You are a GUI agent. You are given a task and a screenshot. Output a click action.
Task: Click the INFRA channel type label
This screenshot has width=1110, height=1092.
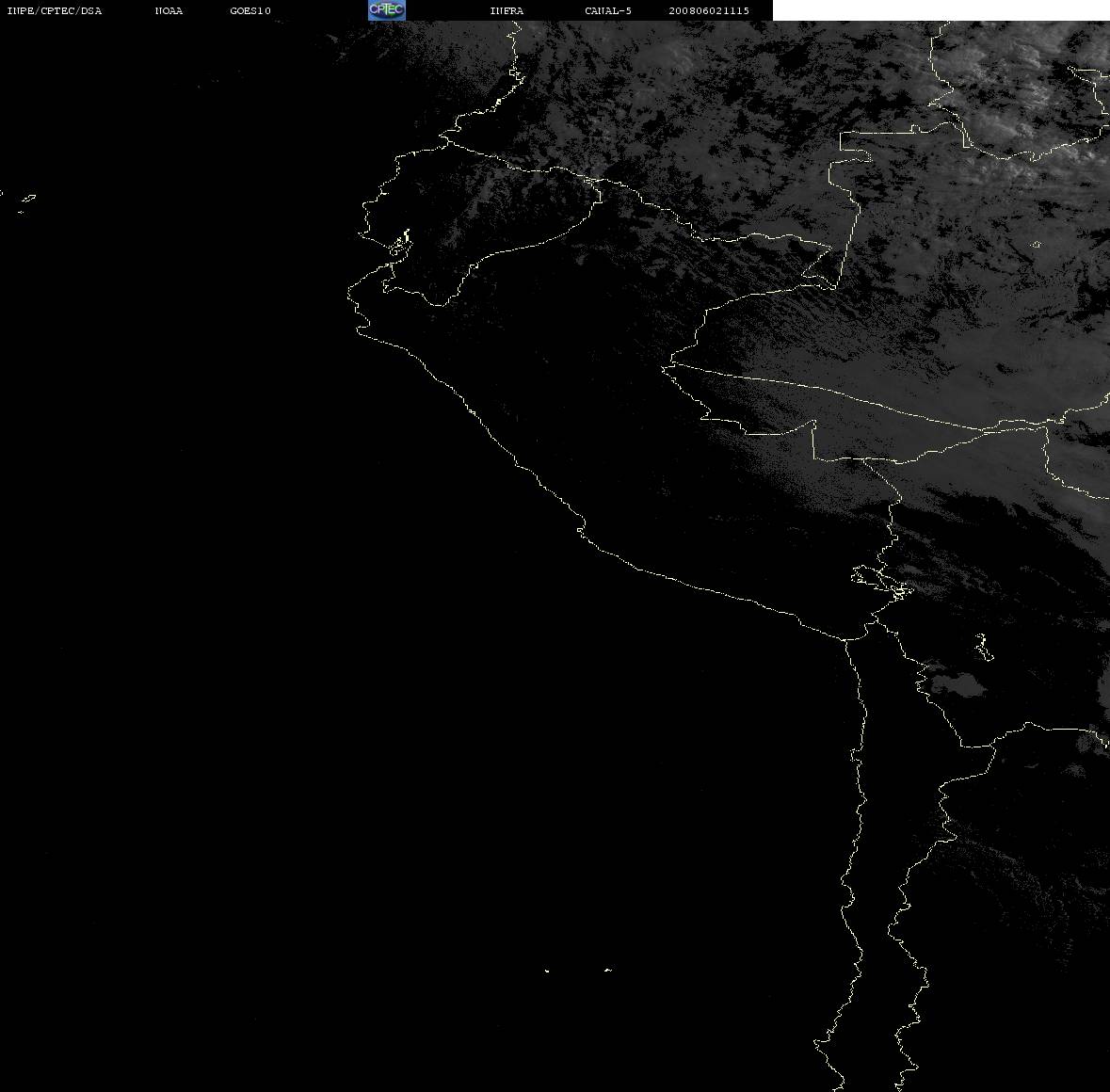pyautogui.click(x=507, y=10)
